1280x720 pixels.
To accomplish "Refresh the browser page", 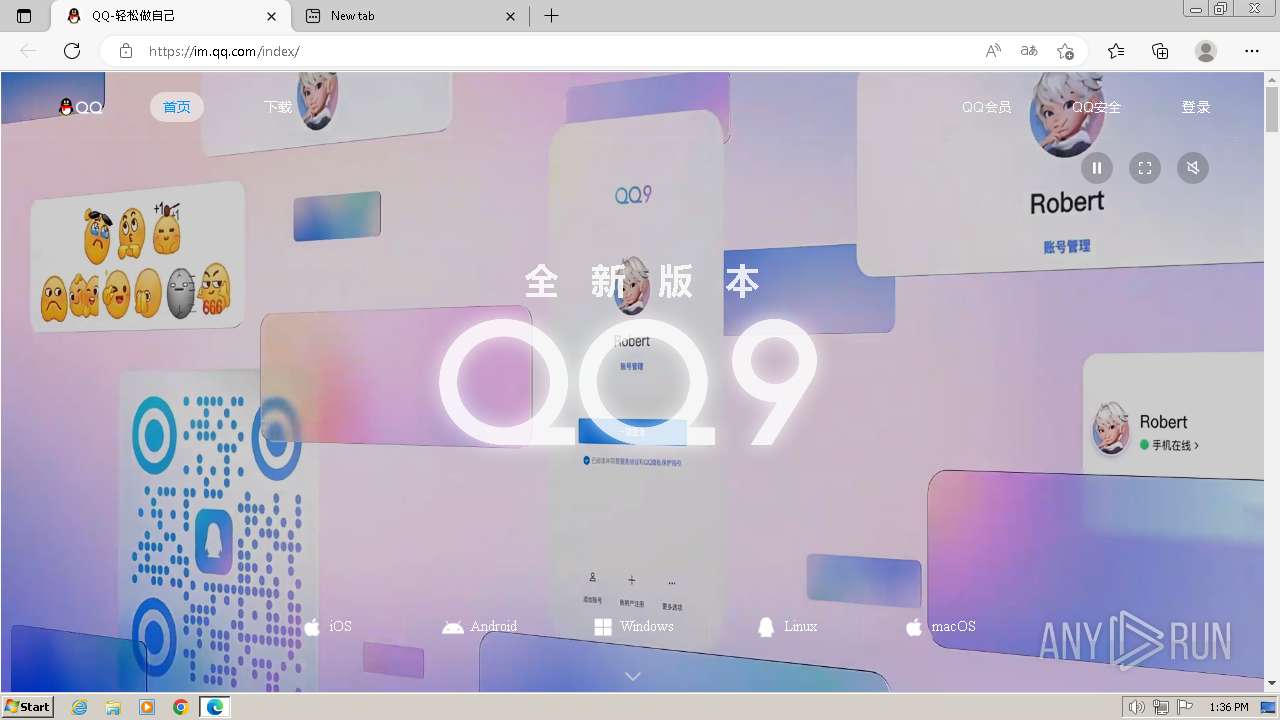I will point(72,51).
